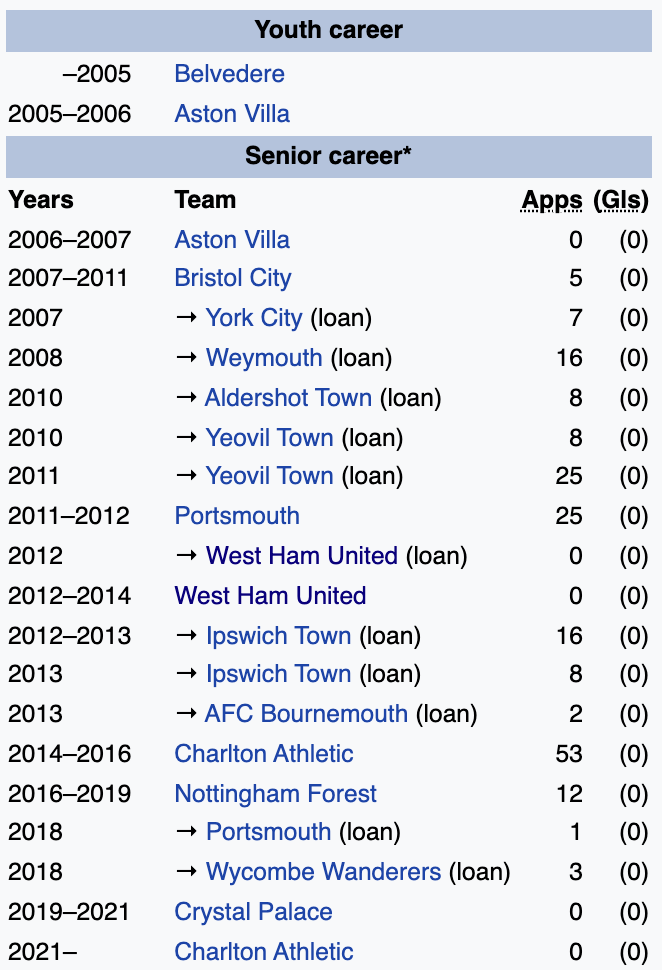Click the Aldershot Town link

click(288, 398)
